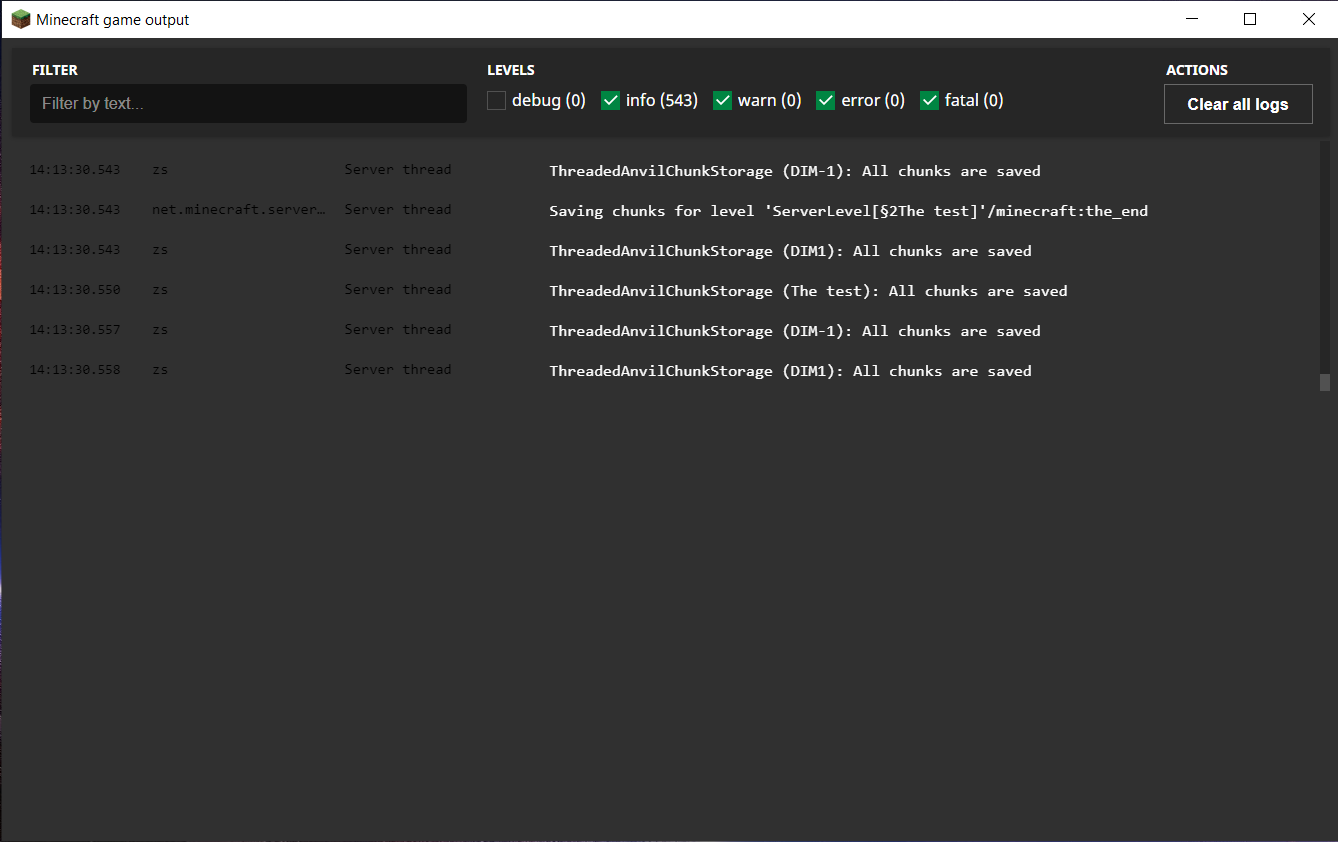This screenshot has width=1338, height=842.
Task: Select the DIM-1 message logged at 14:13:30.543
Action: click(795, 171)
